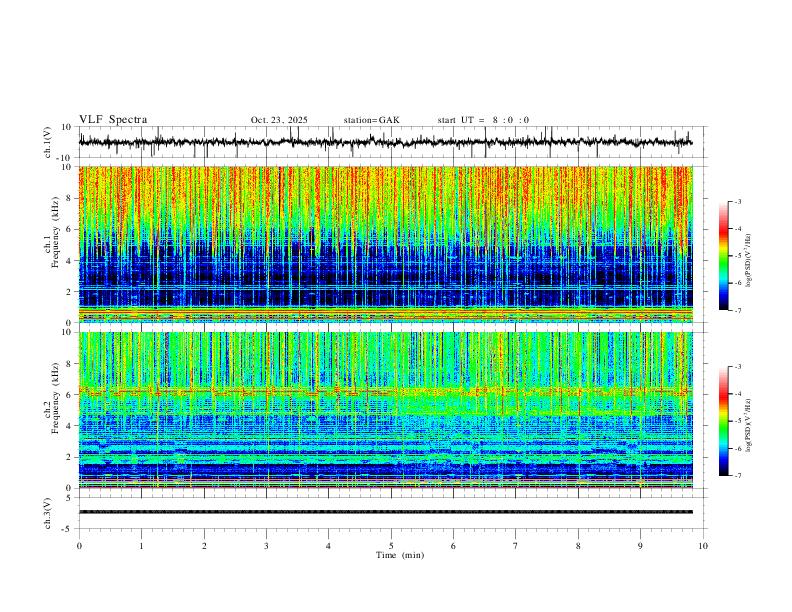Click inside the ch.1 spectrogram panel

pos(386,244)
